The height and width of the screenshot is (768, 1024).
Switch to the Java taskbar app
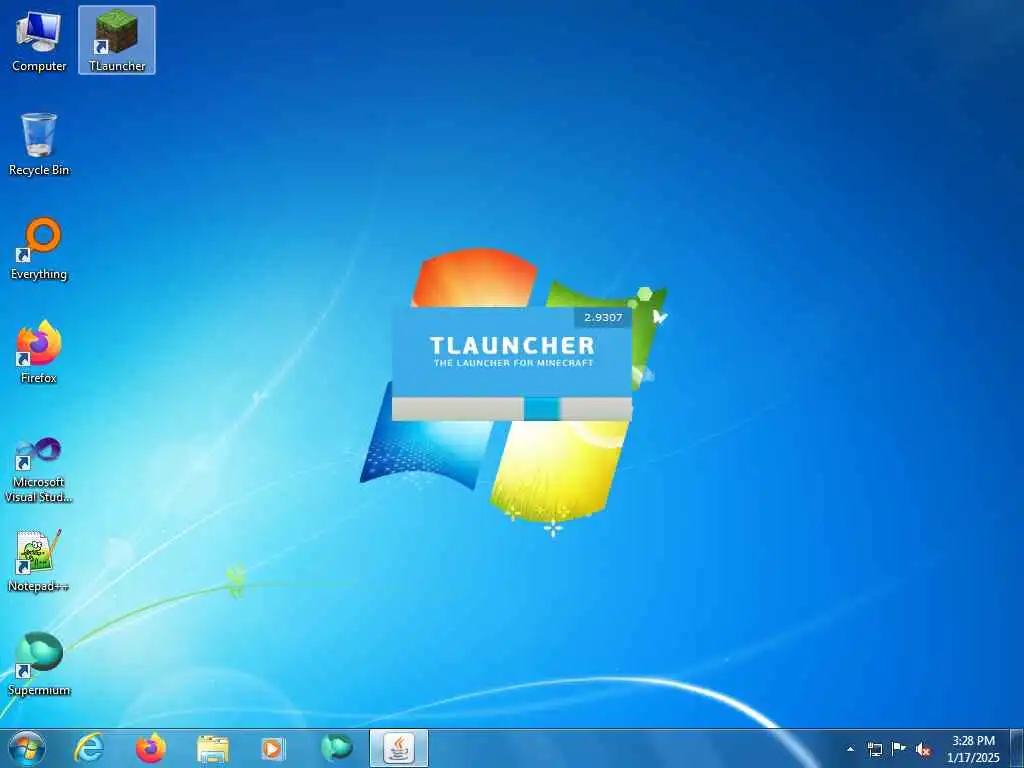(399, 748)
